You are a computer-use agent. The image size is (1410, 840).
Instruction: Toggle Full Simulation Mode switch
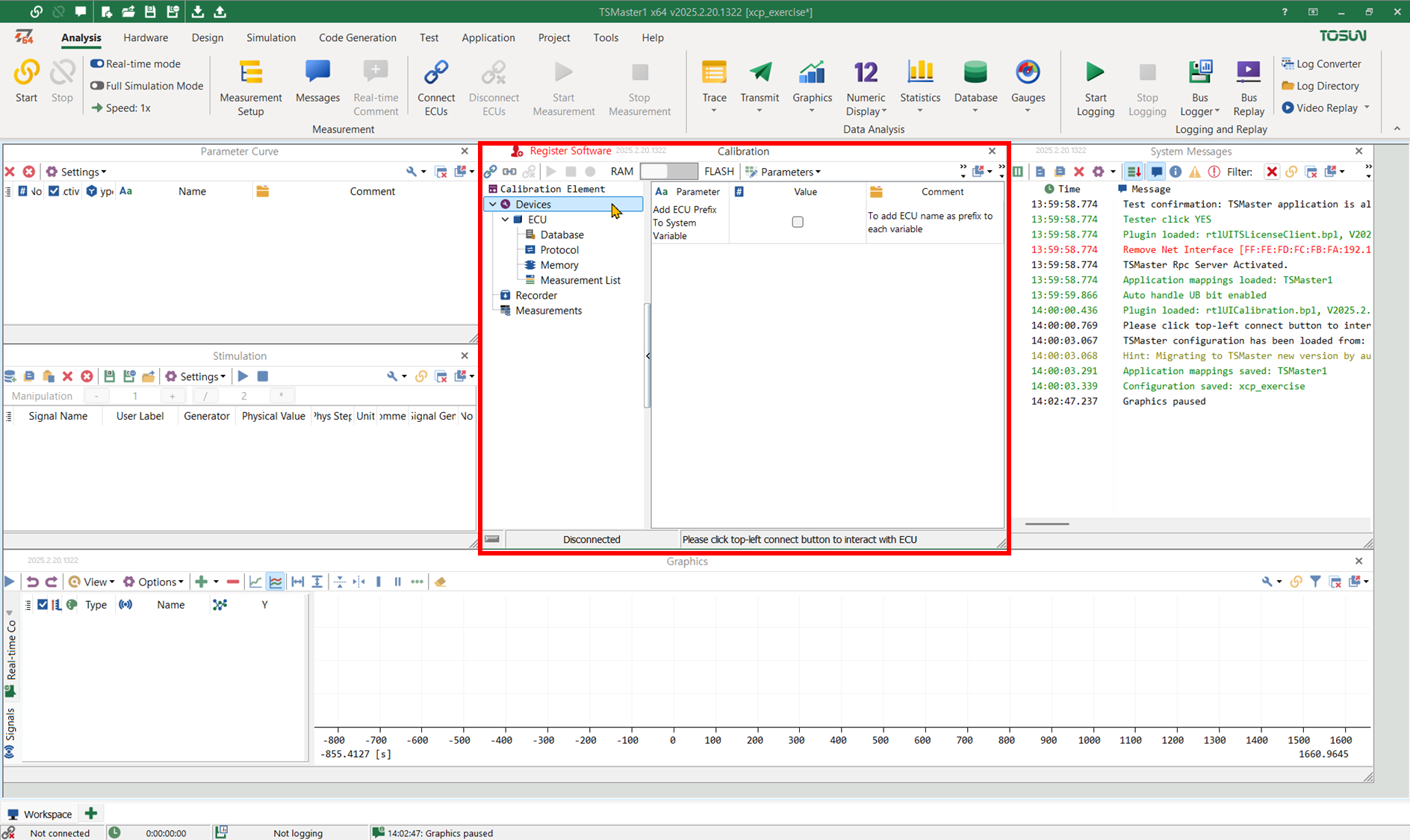click(97, 86)
